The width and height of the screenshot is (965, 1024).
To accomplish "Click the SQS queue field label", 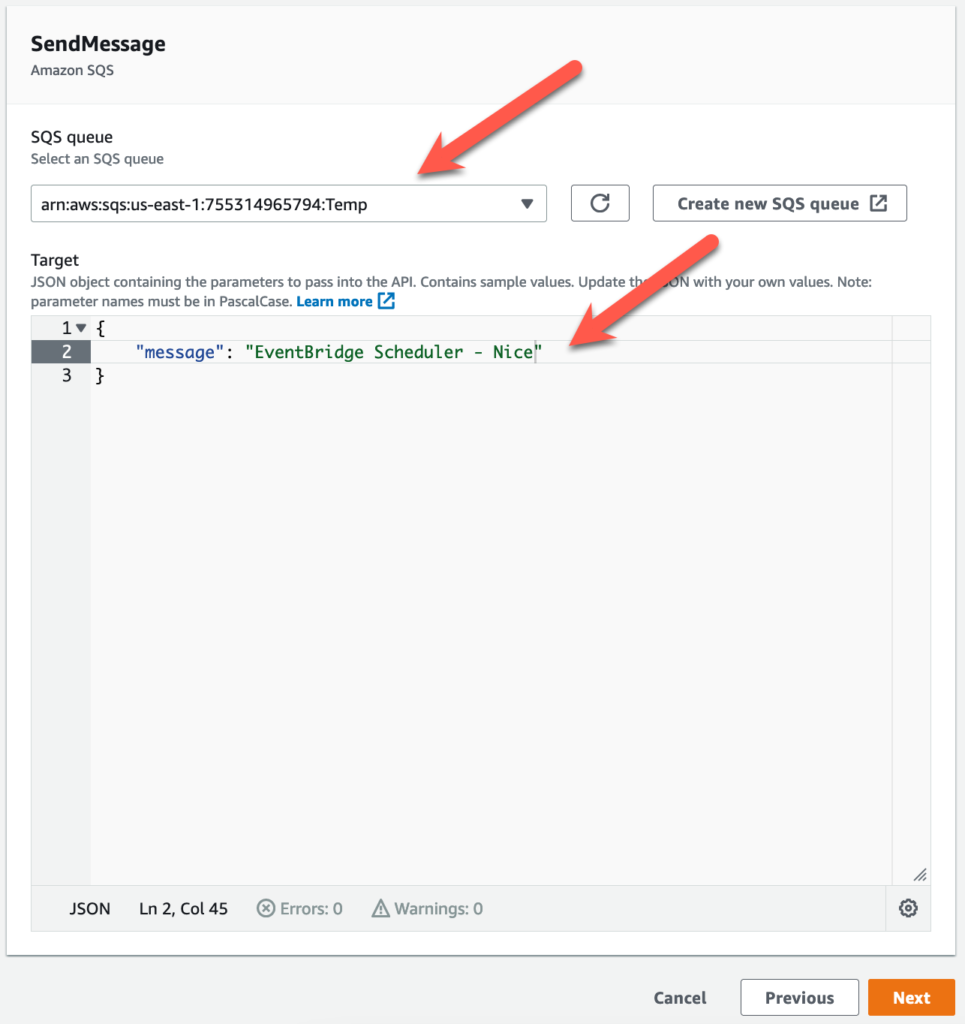I will point(72,136).
